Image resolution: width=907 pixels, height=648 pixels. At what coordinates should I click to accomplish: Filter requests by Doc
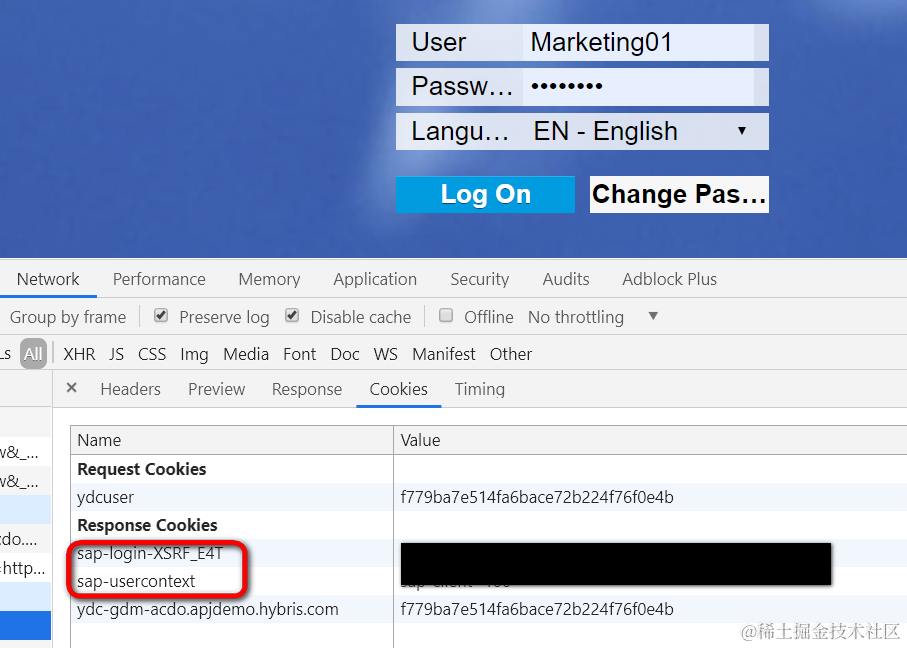coord(345,354)
